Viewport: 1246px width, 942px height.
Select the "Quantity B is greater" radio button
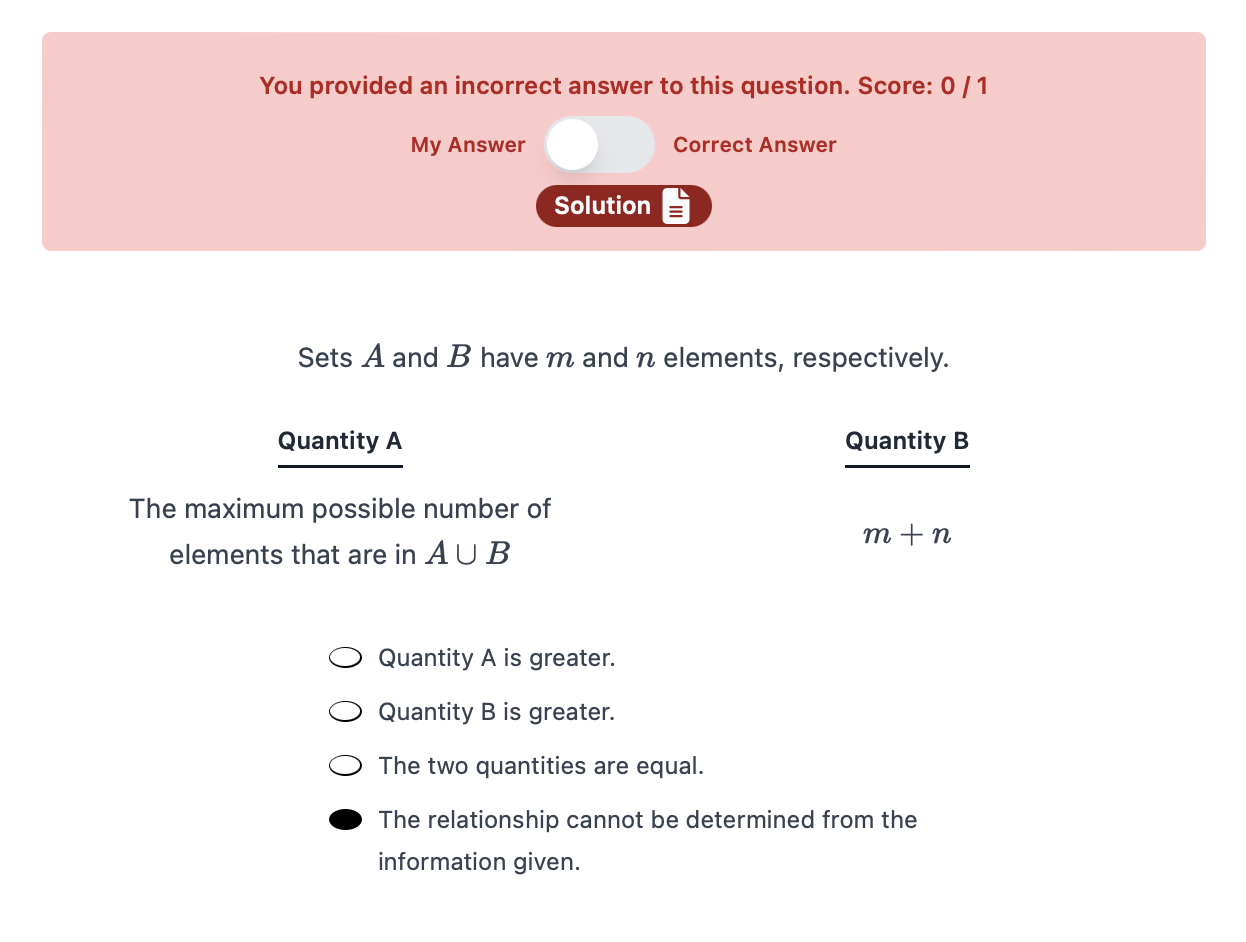345,712
